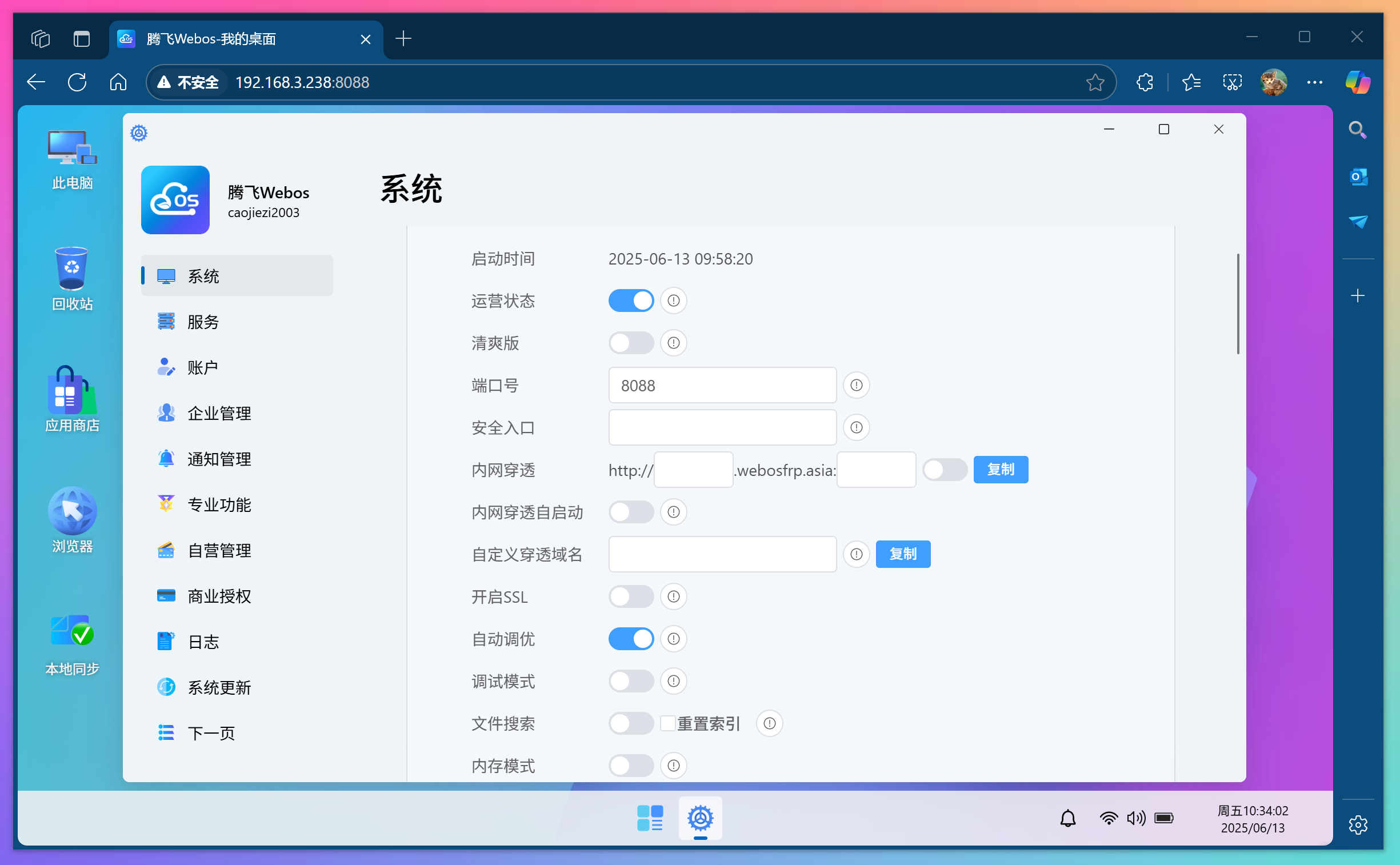This screenshot has height=865, width=1400.
Task: Click 复制 beside 自定义穿透域名
Action: (x=902, y=554)
